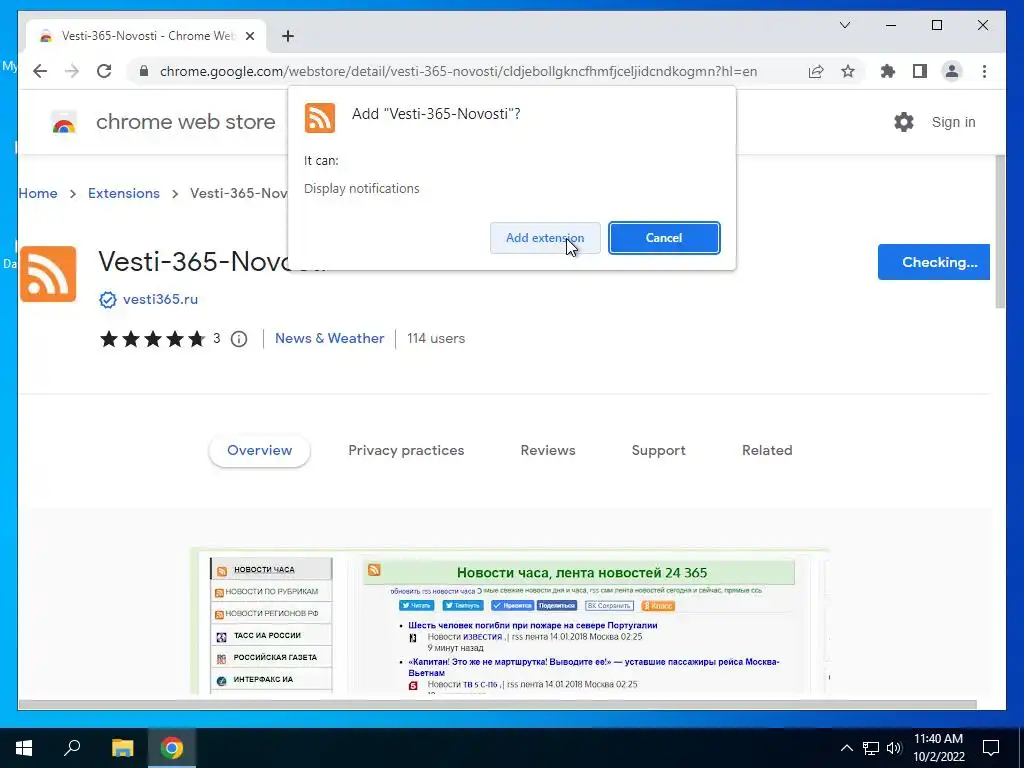
Task: Open the web store settings gear
Action: point(903,122)
